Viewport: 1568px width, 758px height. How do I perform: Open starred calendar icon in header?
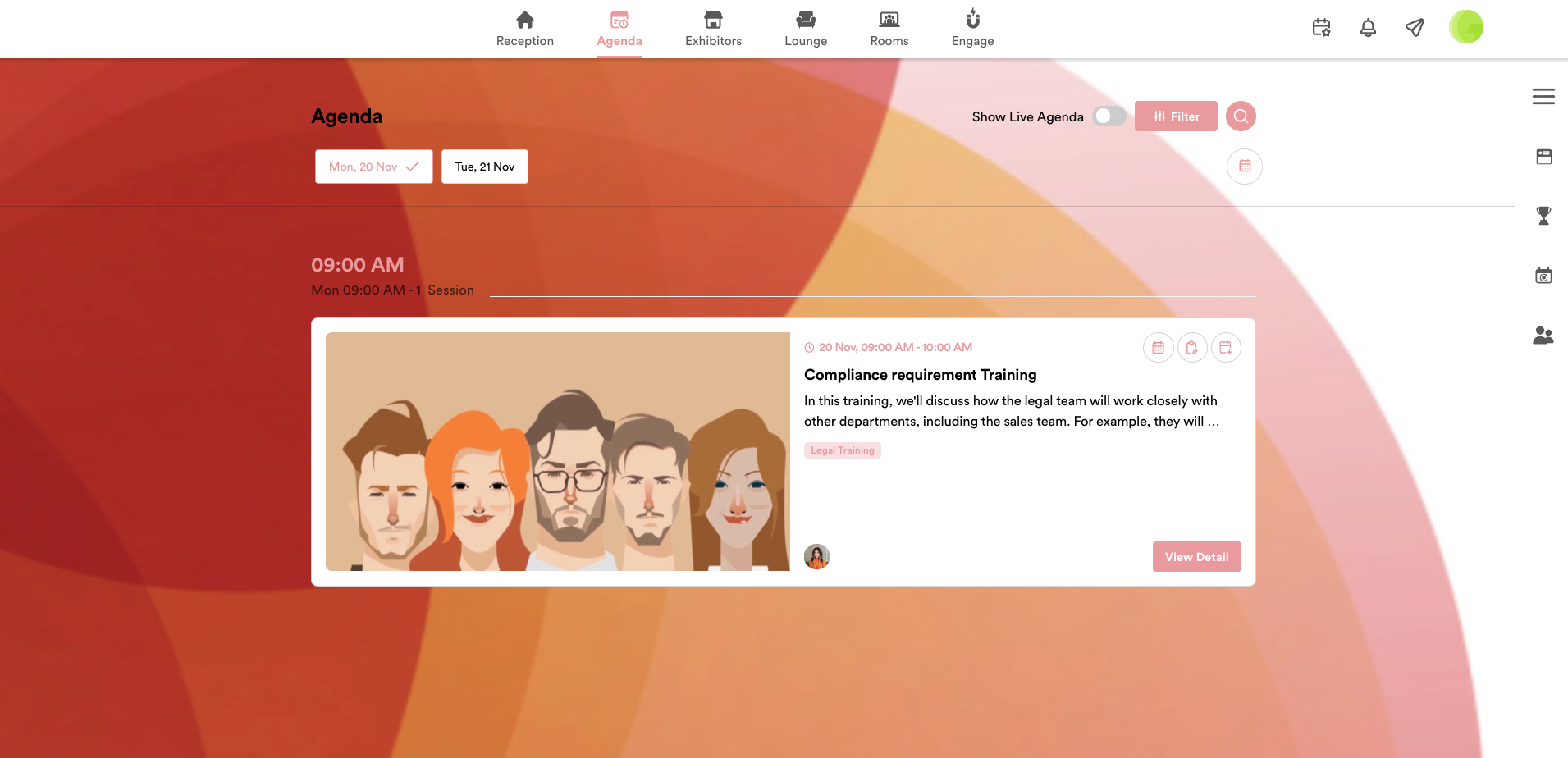coord(1321,28)
